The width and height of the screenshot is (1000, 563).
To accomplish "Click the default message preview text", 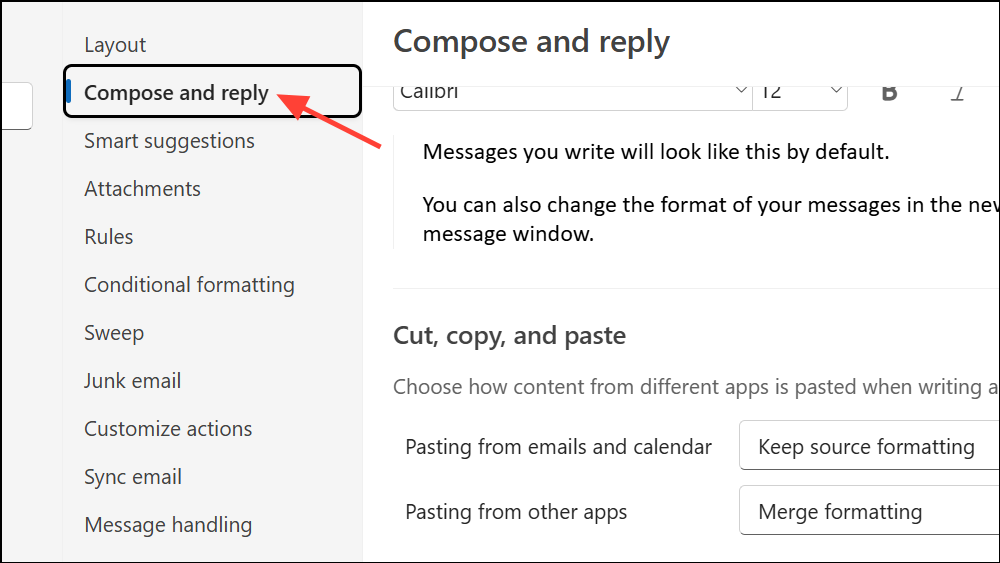I will [x=655, y=153].
